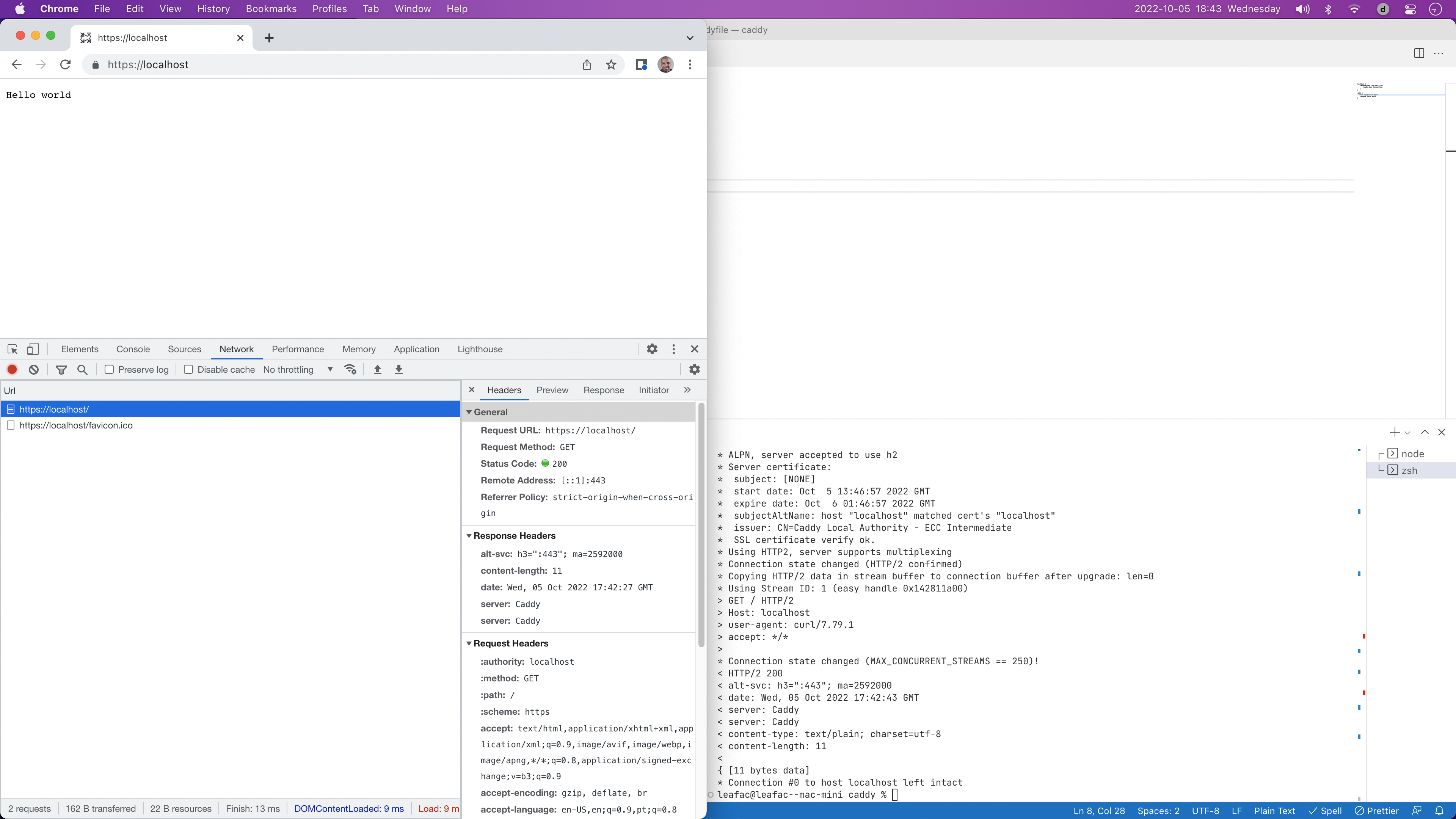
Task: Click the record network log button
Action: tap(12, 369)
